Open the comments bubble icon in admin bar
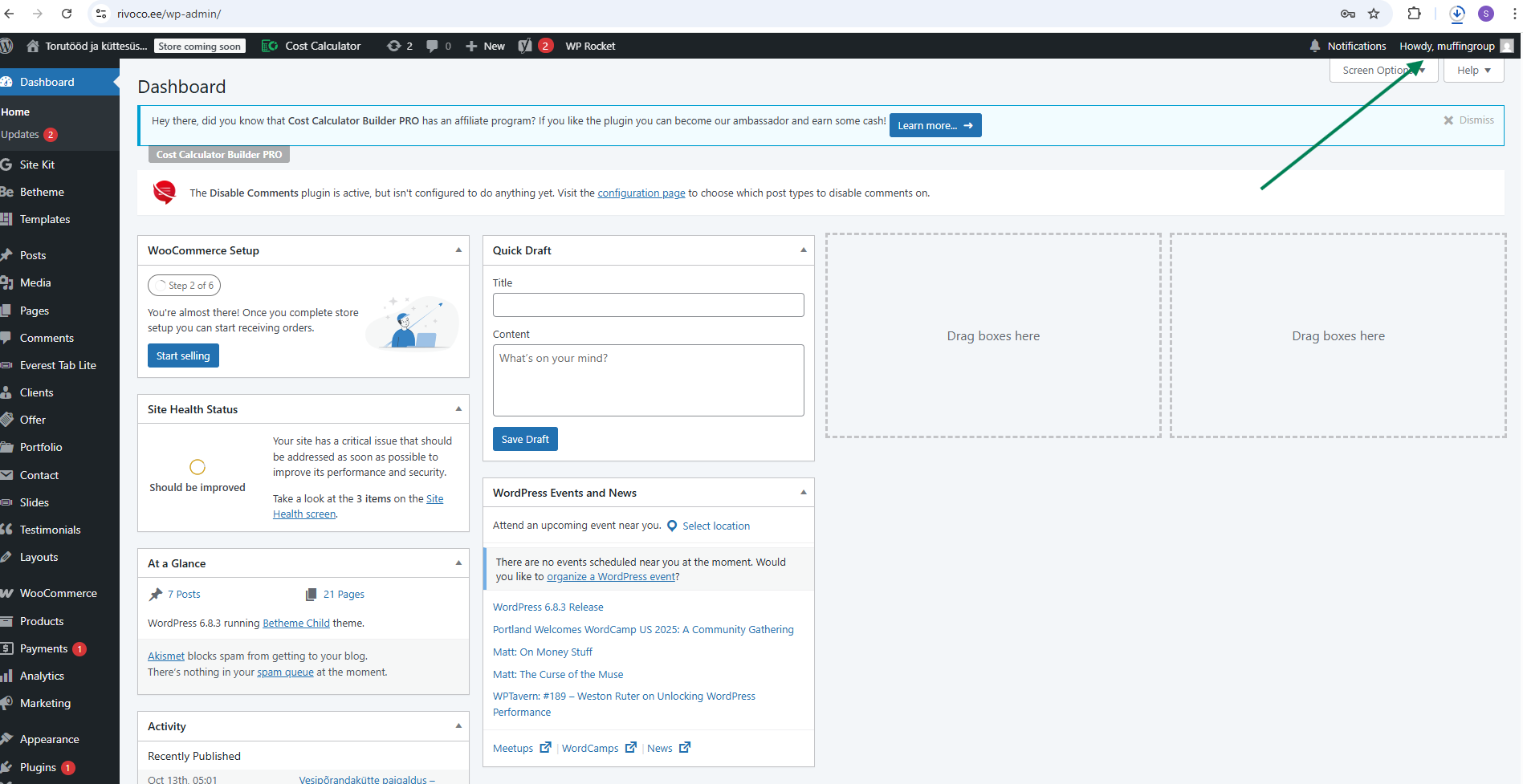Viewport: 1523px width, 784px height. click(432, 46)
